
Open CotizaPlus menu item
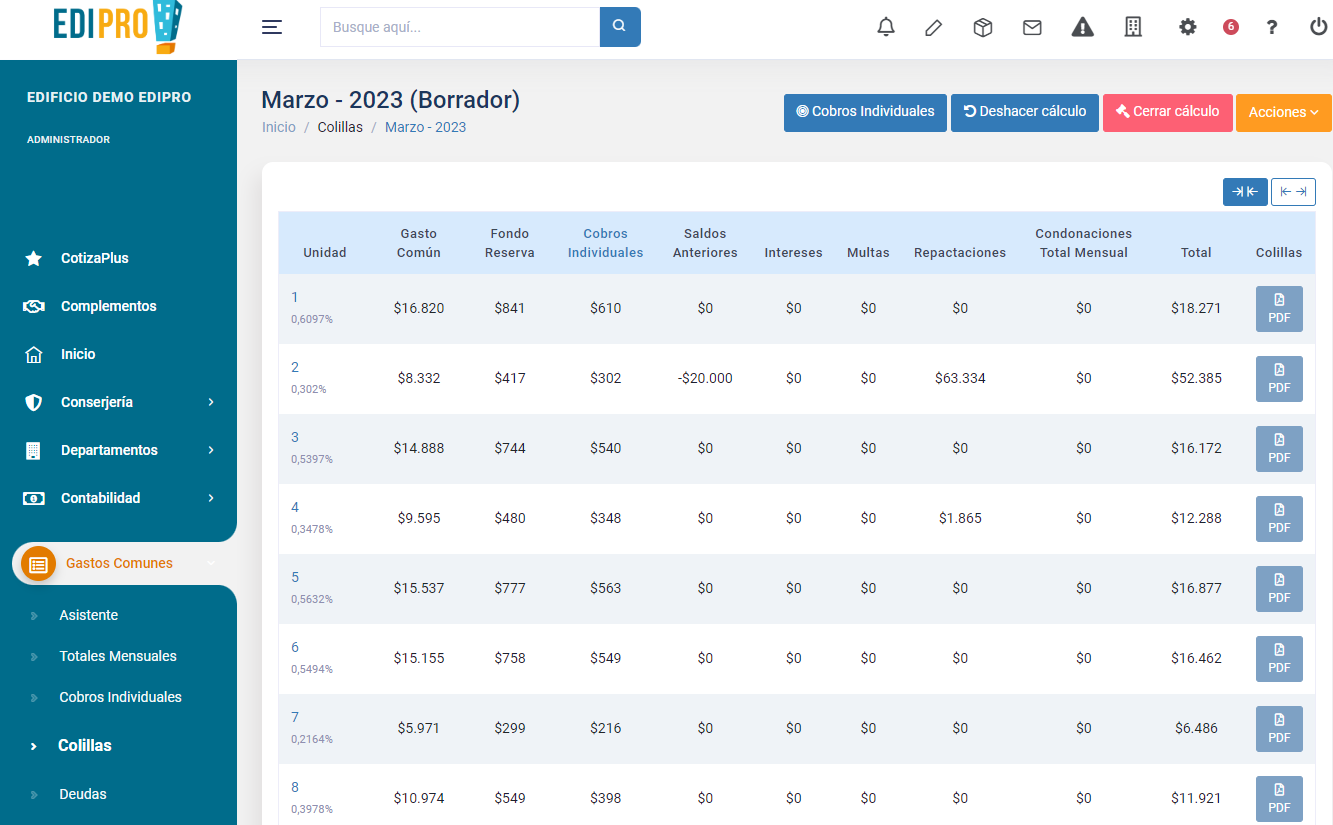[95, 258]
